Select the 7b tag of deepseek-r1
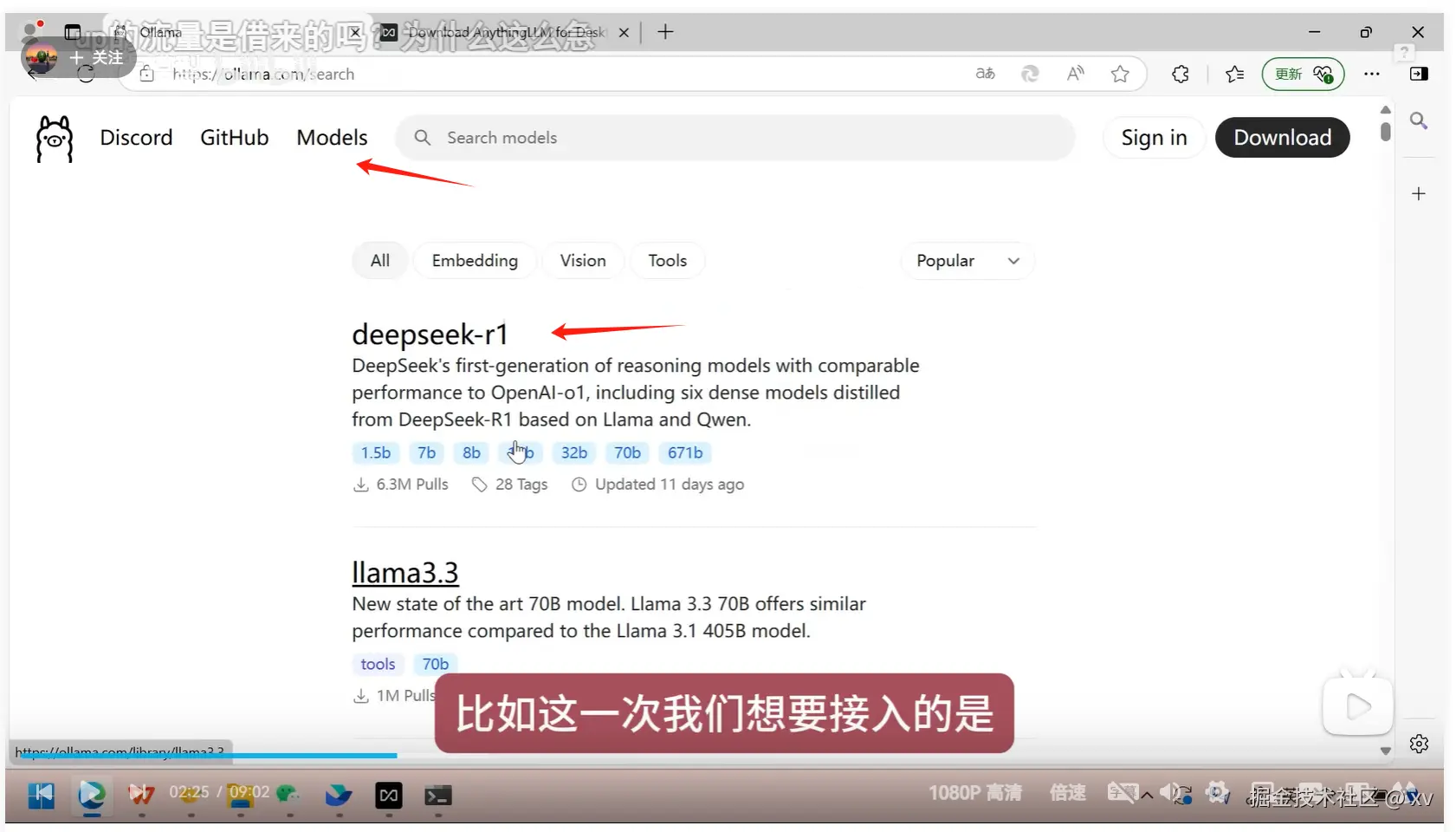The image size is (1456, 832). pos(426,453)
